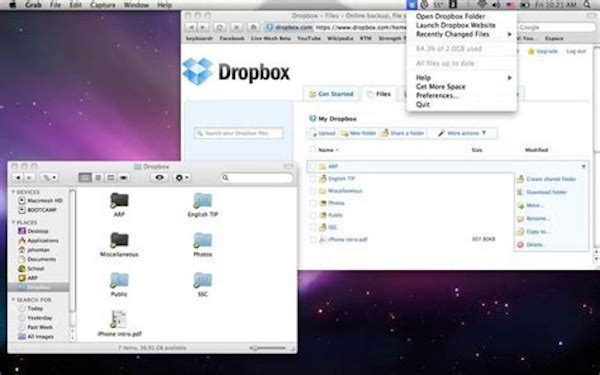Screen dimensions: 600x375
Task: Switch Finder to icon view
Action: [85, 178]
